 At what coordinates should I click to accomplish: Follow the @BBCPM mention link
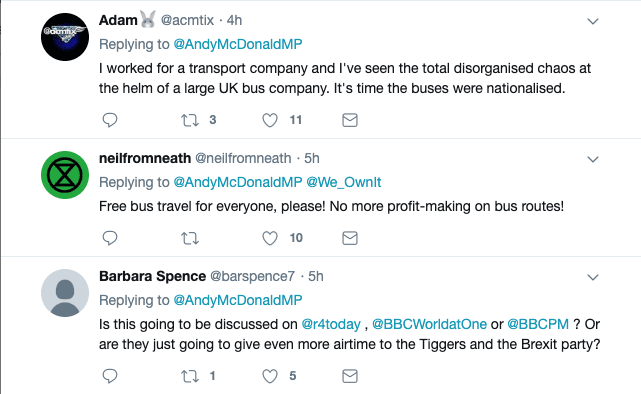coord(538,324)
